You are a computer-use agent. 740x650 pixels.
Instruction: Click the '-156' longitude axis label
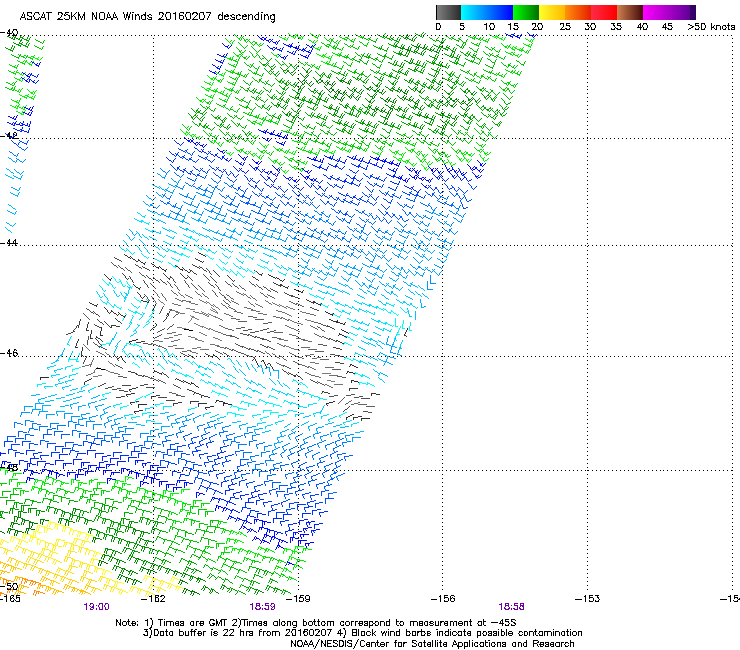point(443,599)
